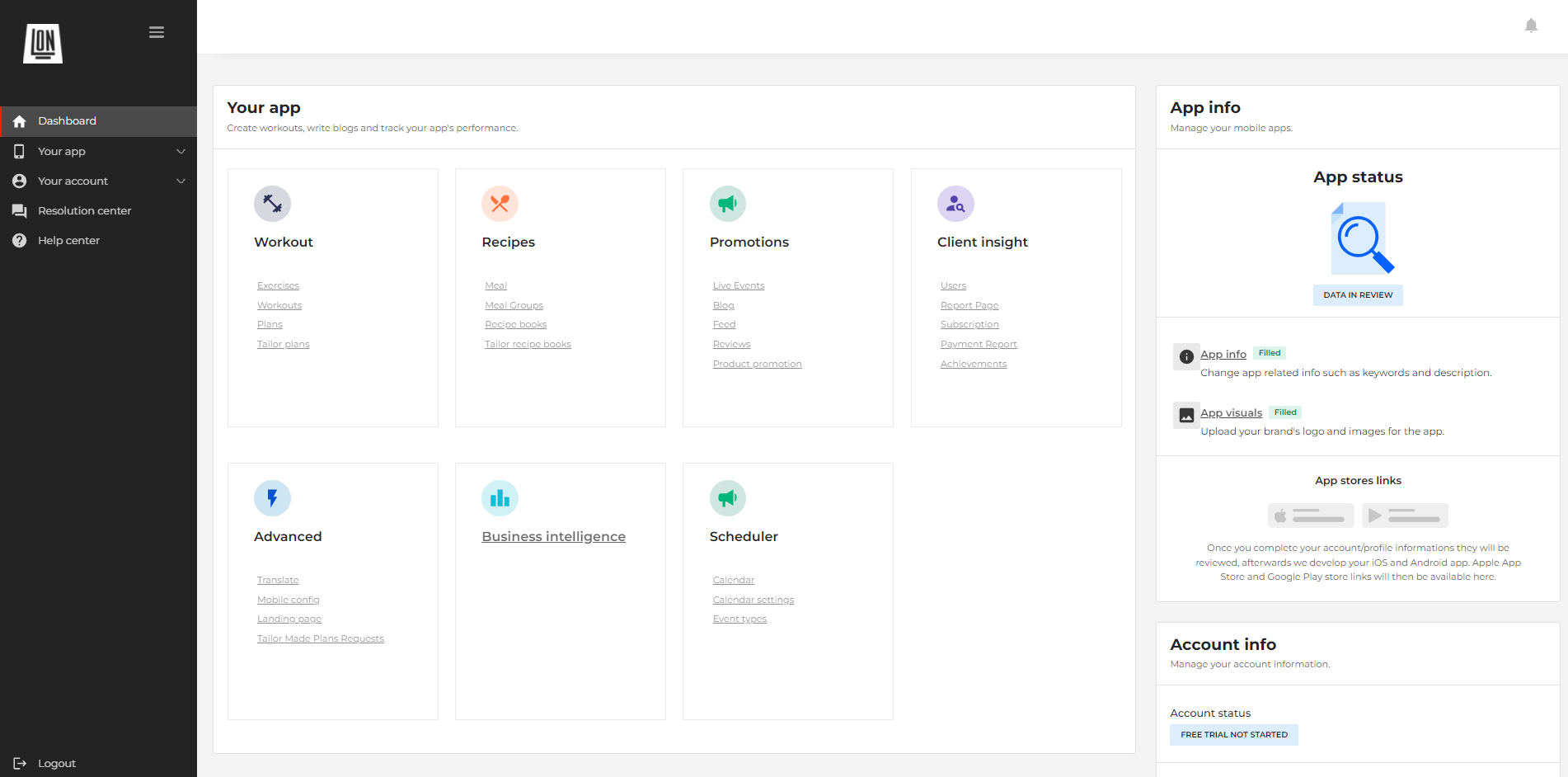
Task: Click the Recipes fork and spoon icon
Action: [500, 204]
